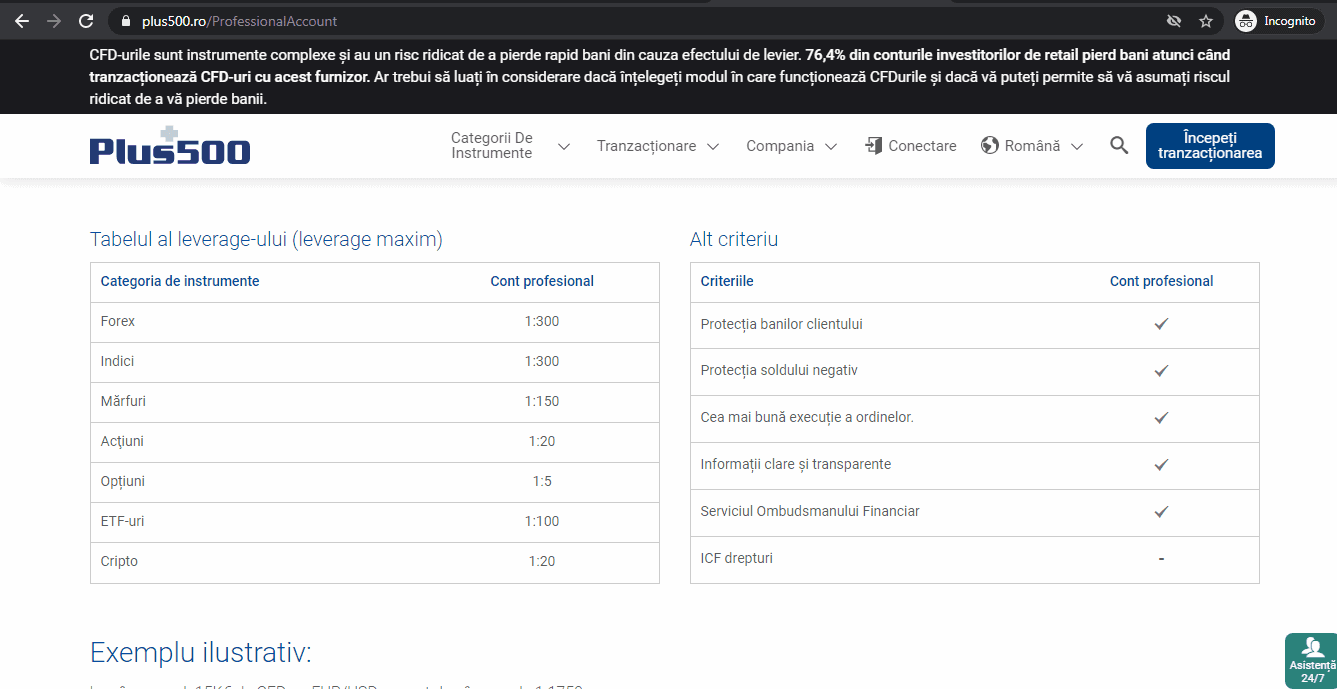Go back with the browser back arrow
The height and width of the screenshot is (689, 1337).
pyautogui.click(x=21, y=20)
